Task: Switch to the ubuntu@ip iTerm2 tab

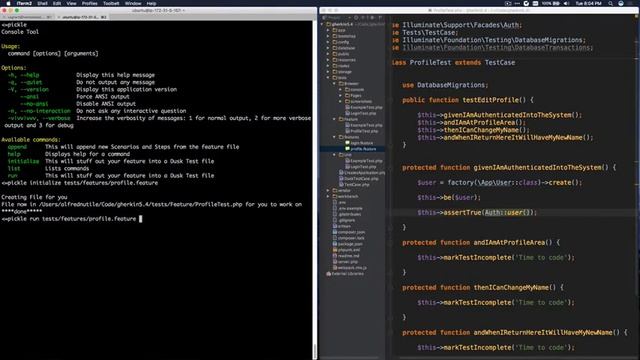Action: (x=82, y=17)
